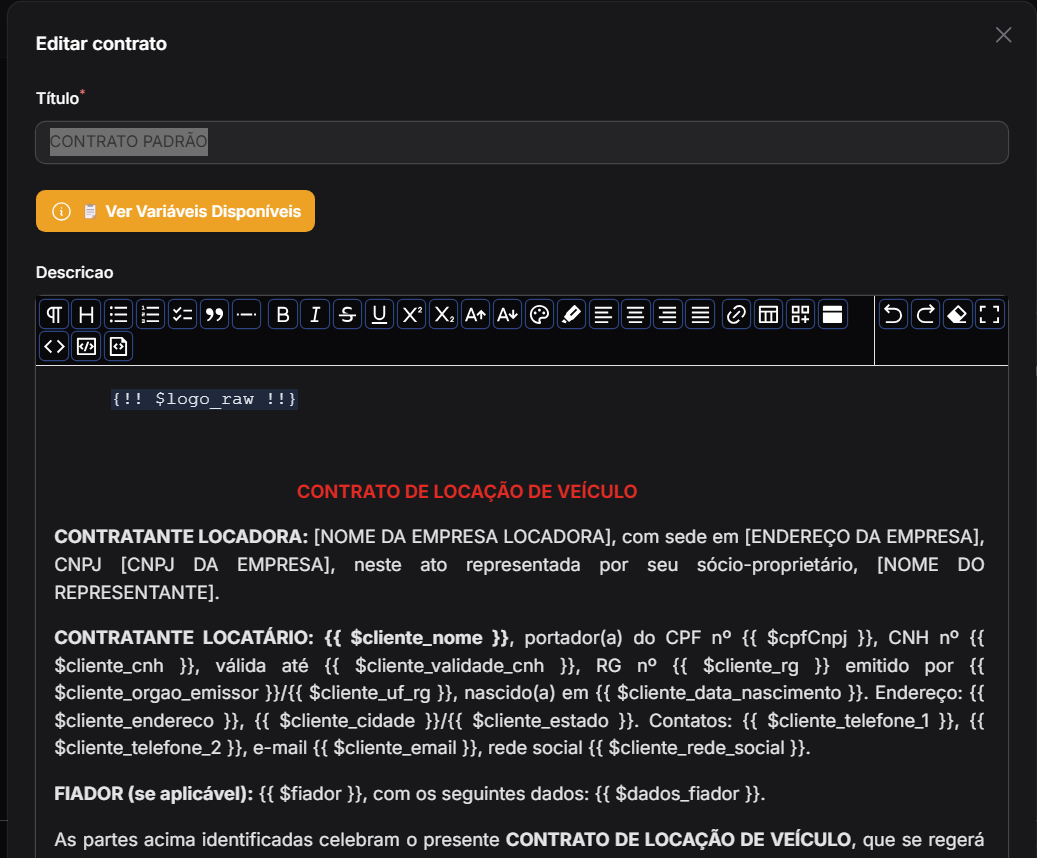Insert a checklist

coord(183,314)
